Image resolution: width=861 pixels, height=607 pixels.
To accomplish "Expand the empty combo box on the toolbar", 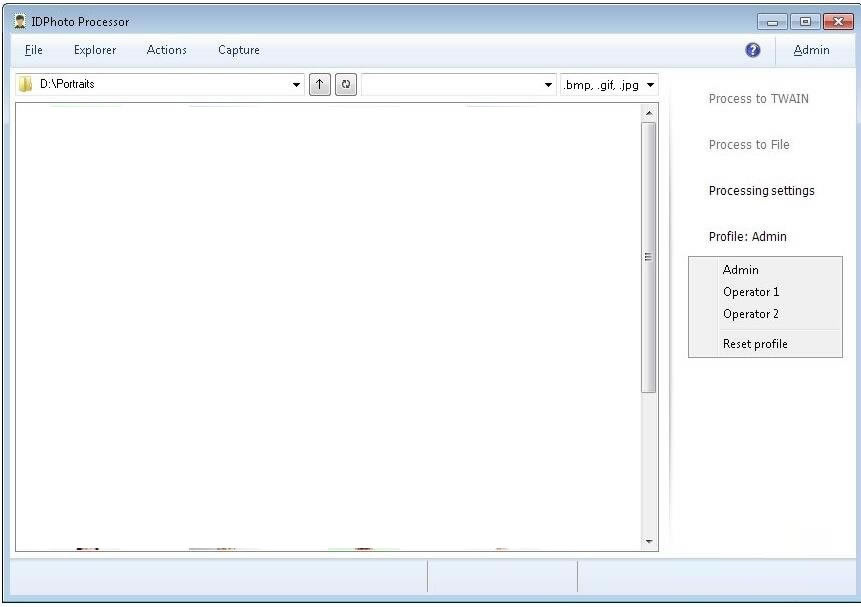I will (x=548, y=84).
